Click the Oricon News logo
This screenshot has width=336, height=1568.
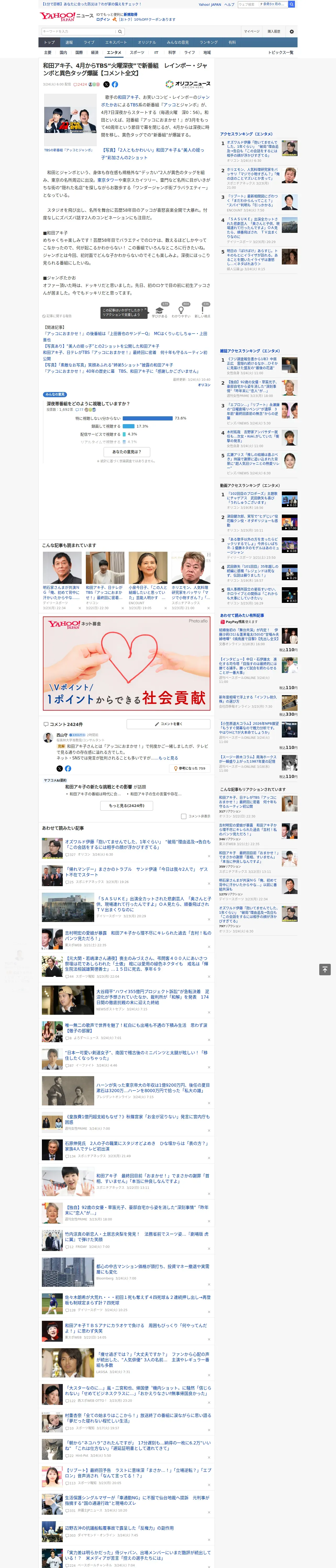click(x=188, y=85)
